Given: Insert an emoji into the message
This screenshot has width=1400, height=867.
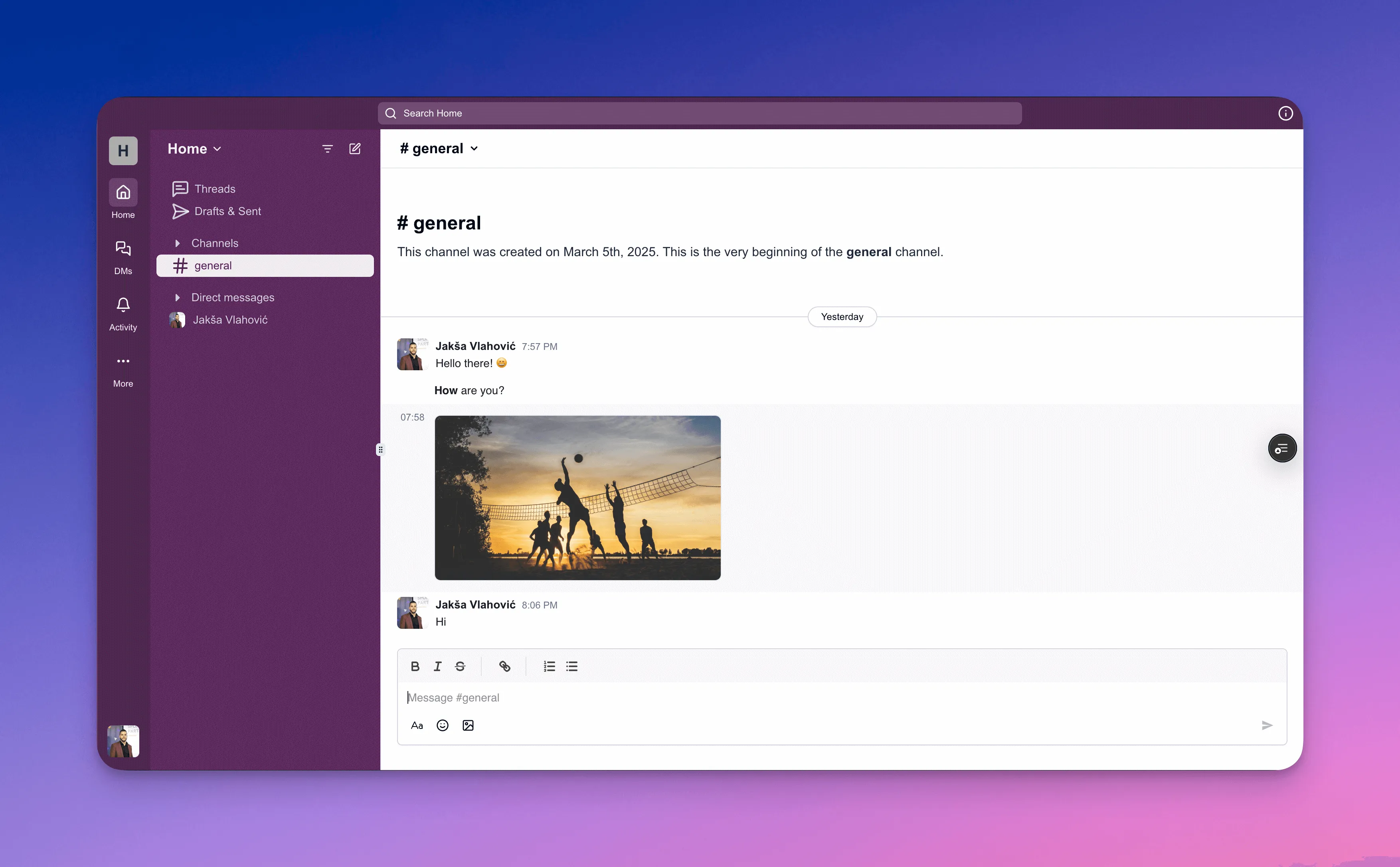Looking at the screenshot, I should click(x=442, y=725).
